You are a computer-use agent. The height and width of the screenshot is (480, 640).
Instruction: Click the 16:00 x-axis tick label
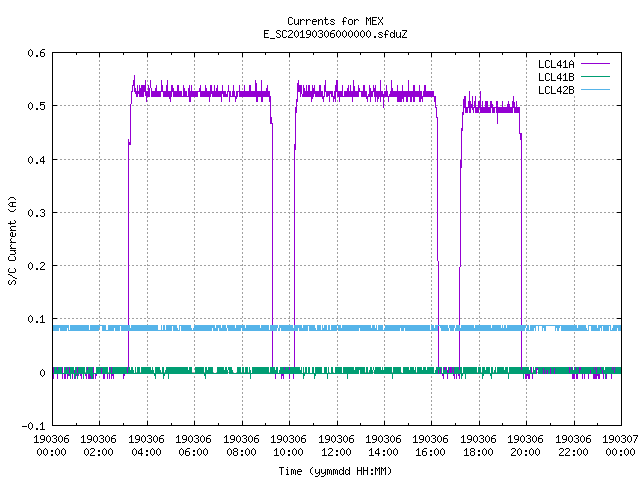point(431,452)
